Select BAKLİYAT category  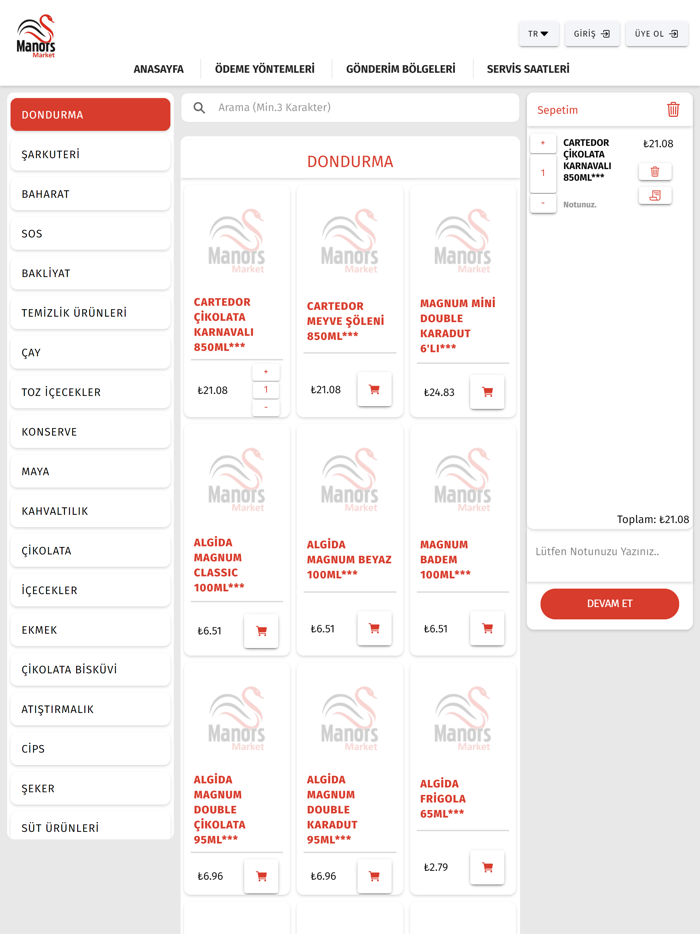point(91,273)
